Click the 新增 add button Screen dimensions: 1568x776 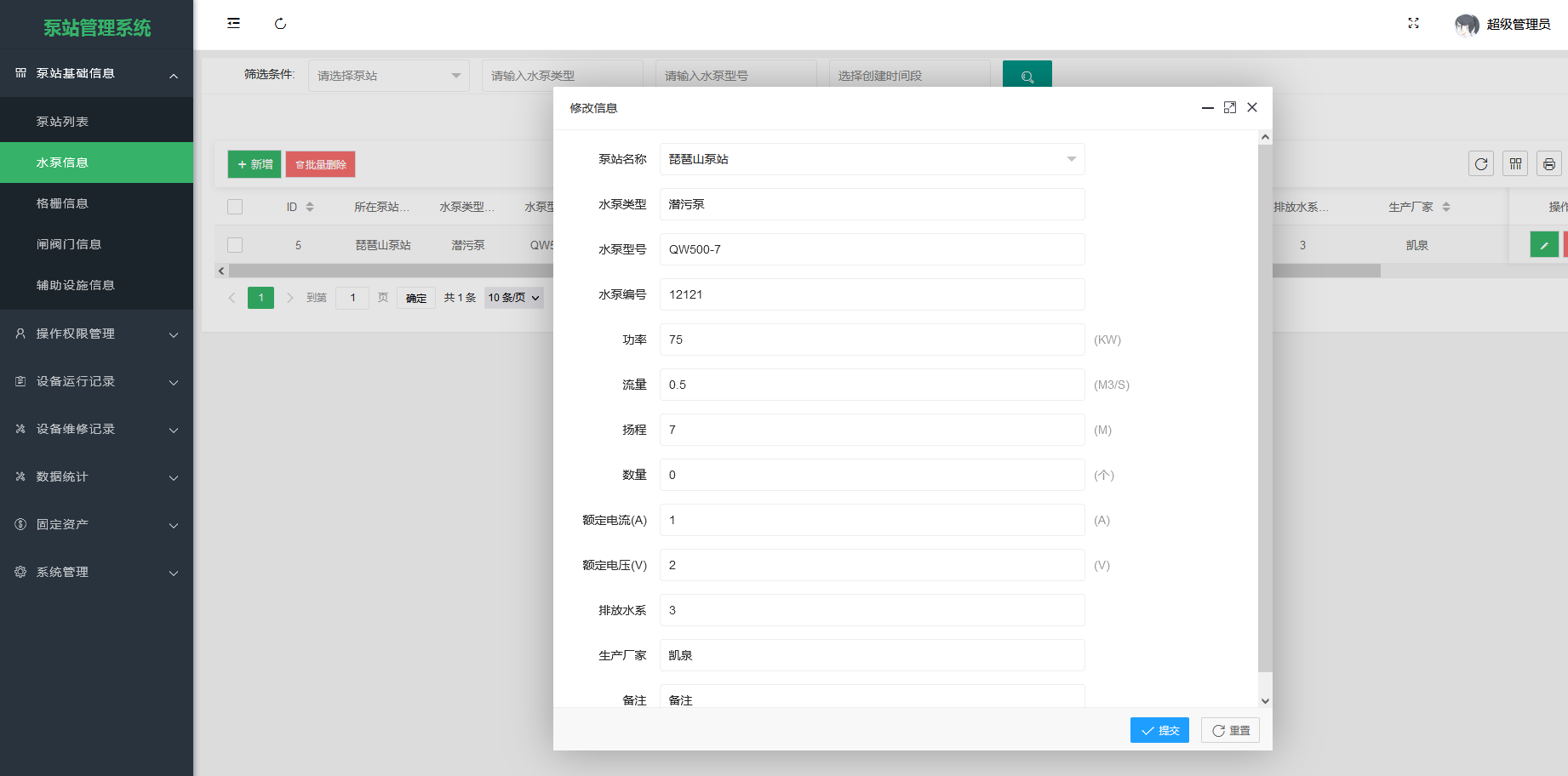pyautogui.click(x=255, y=164)
